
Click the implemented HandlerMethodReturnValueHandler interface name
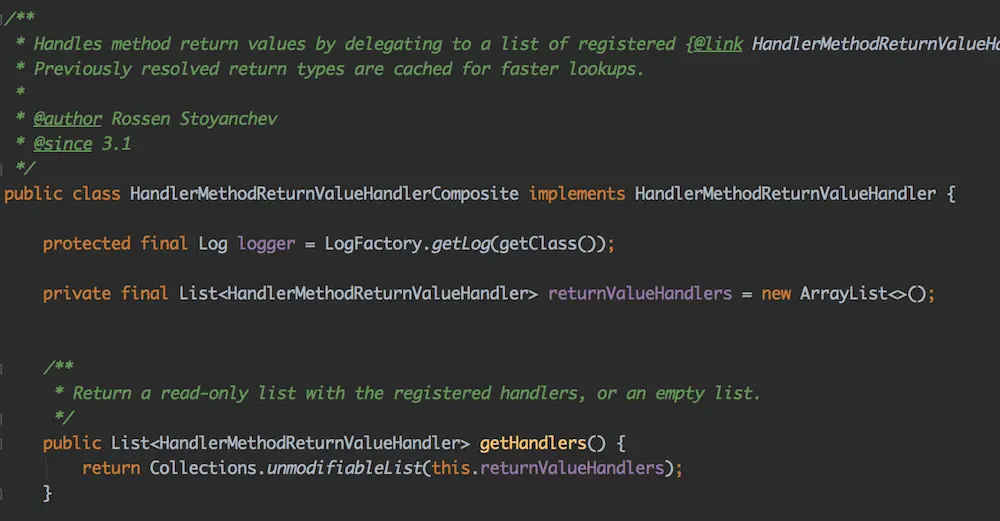click(x=785, y=194)
